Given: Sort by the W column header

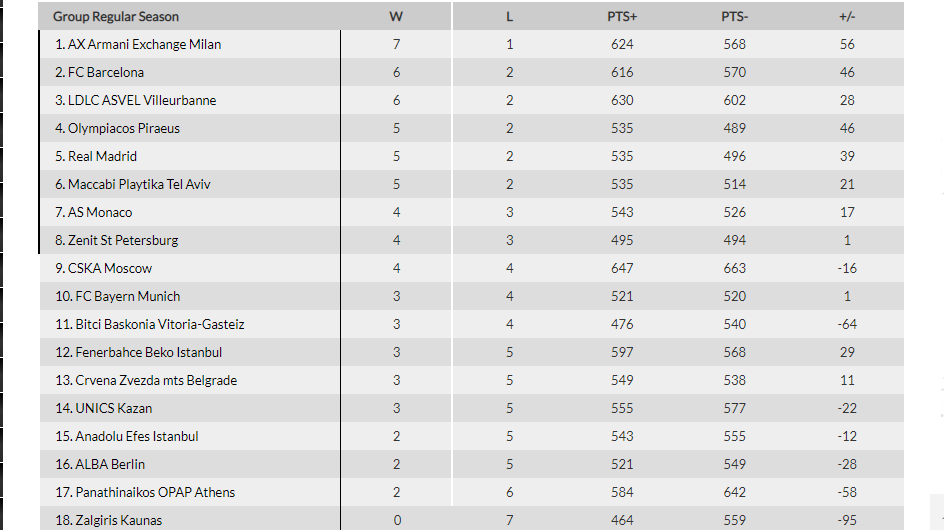Looking at the screenshot, I should 396,16.
